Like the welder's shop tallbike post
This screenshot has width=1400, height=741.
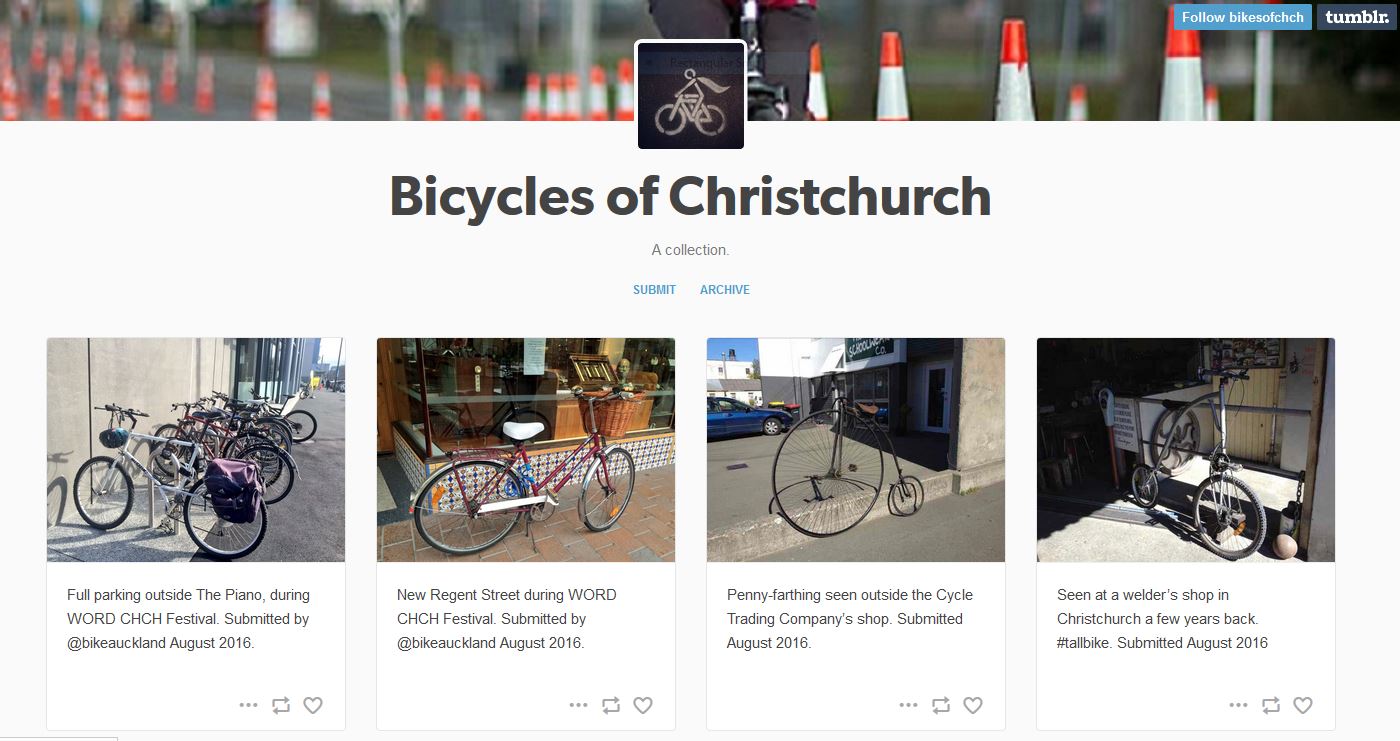tap(1303, 705)
